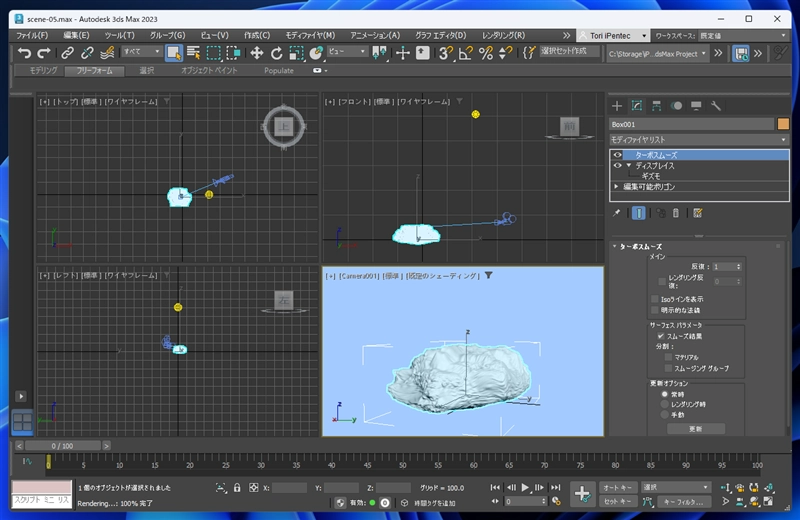Select the Link tool icon
The height and width of the screenshot is (520, 800).
pos(67,53)
